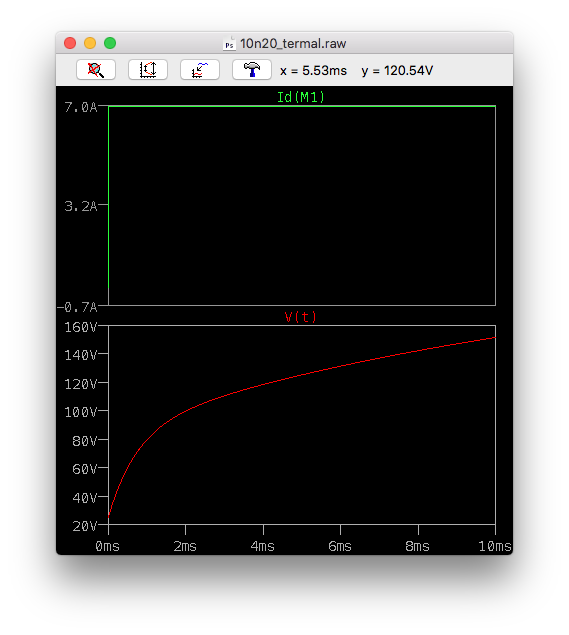
Task: Maximize window using green button
Action: (110, 43)
